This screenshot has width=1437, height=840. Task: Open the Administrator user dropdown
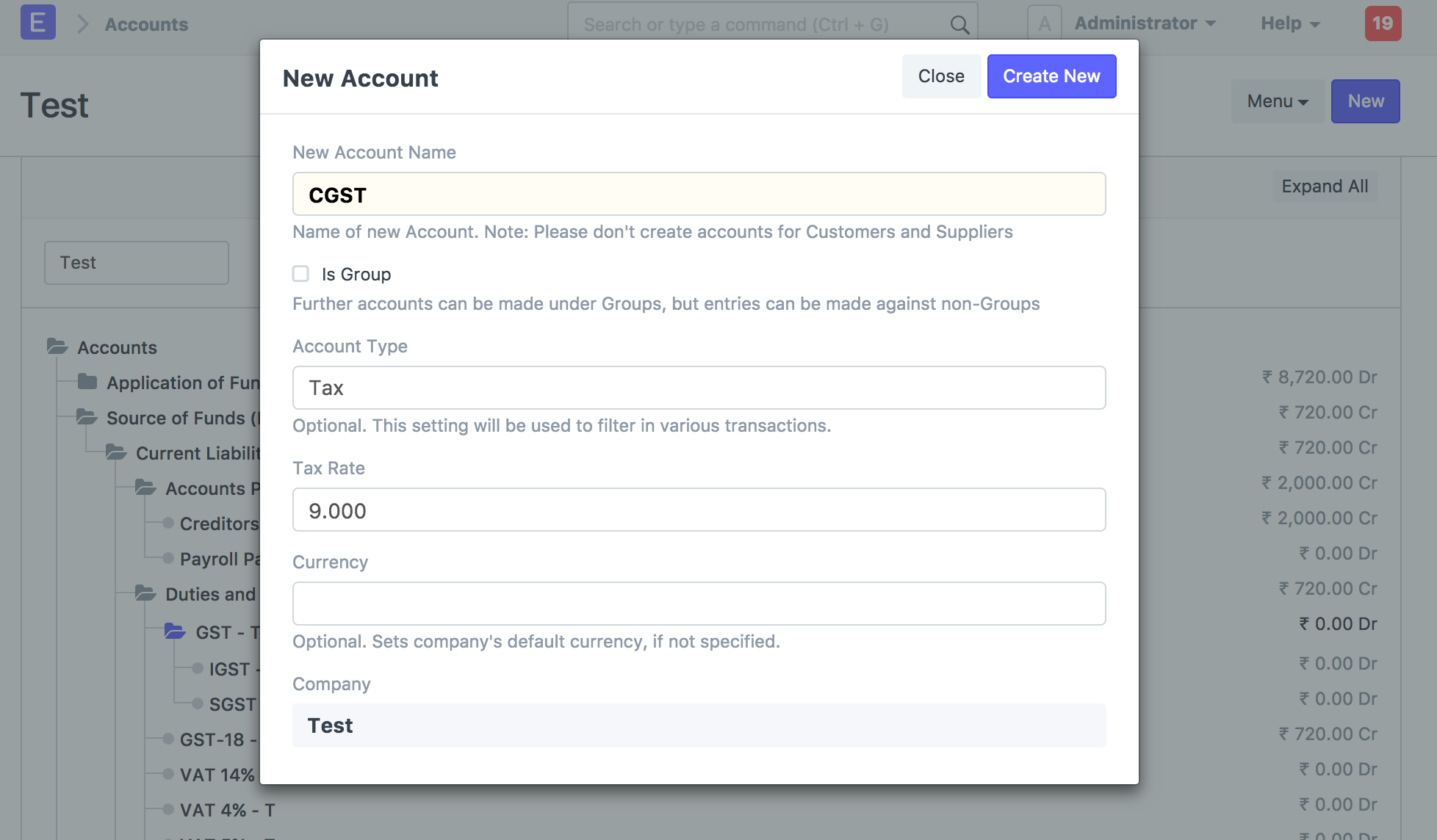(1144, 23)
